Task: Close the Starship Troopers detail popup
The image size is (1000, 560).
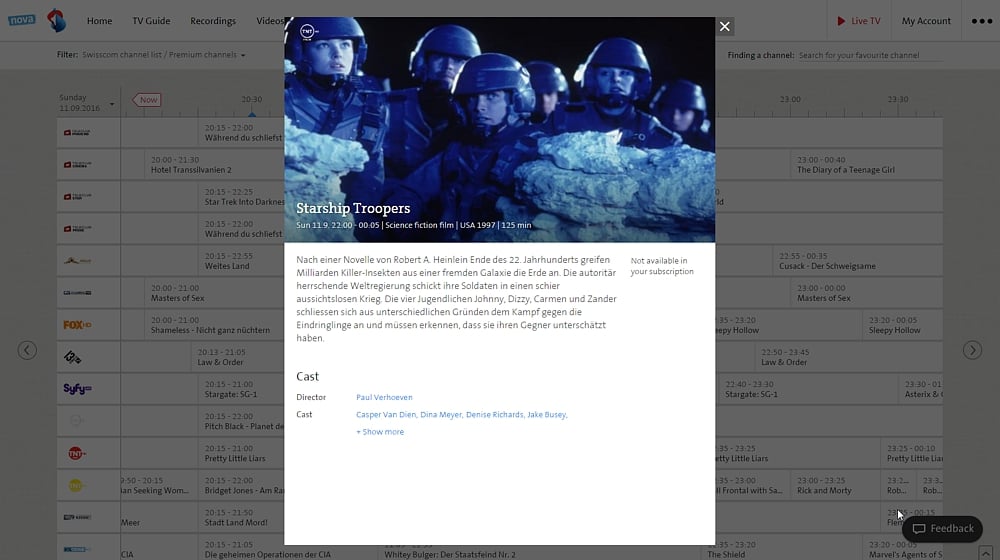Action: (x=724, y=26)
